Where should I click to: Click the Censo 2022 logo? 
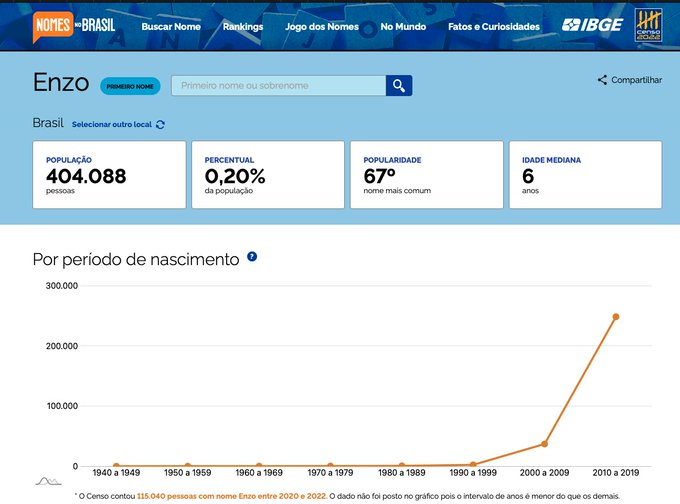[648, 26]
